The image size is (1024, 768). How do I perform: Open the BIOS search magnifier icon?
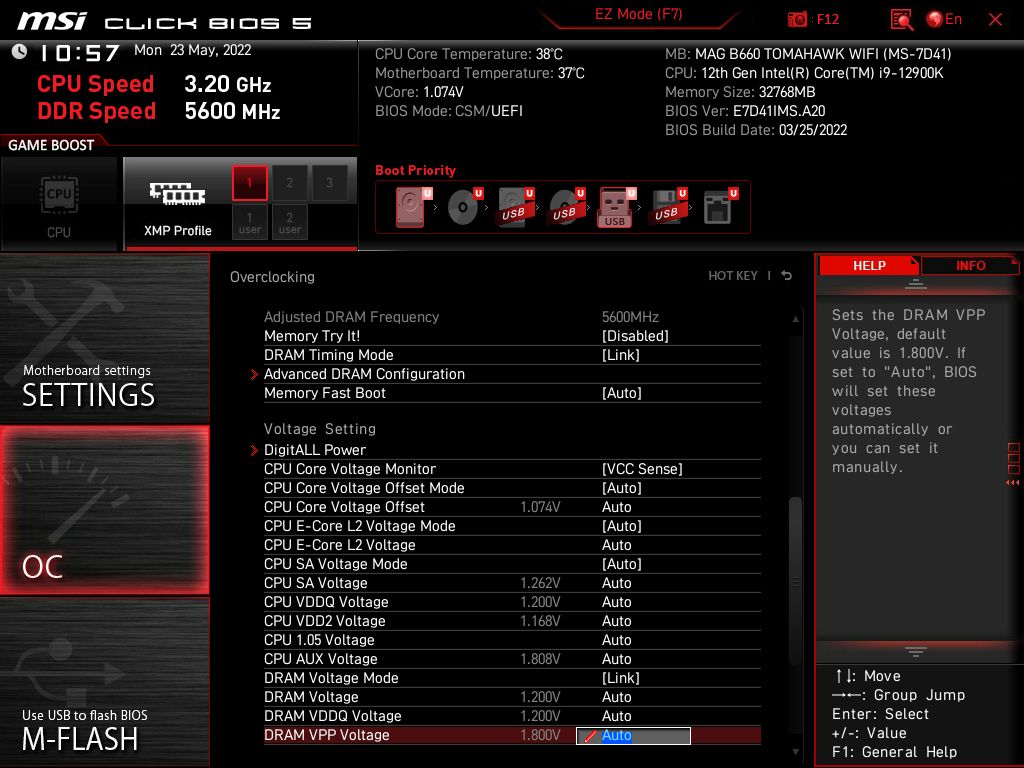(901, 20)
